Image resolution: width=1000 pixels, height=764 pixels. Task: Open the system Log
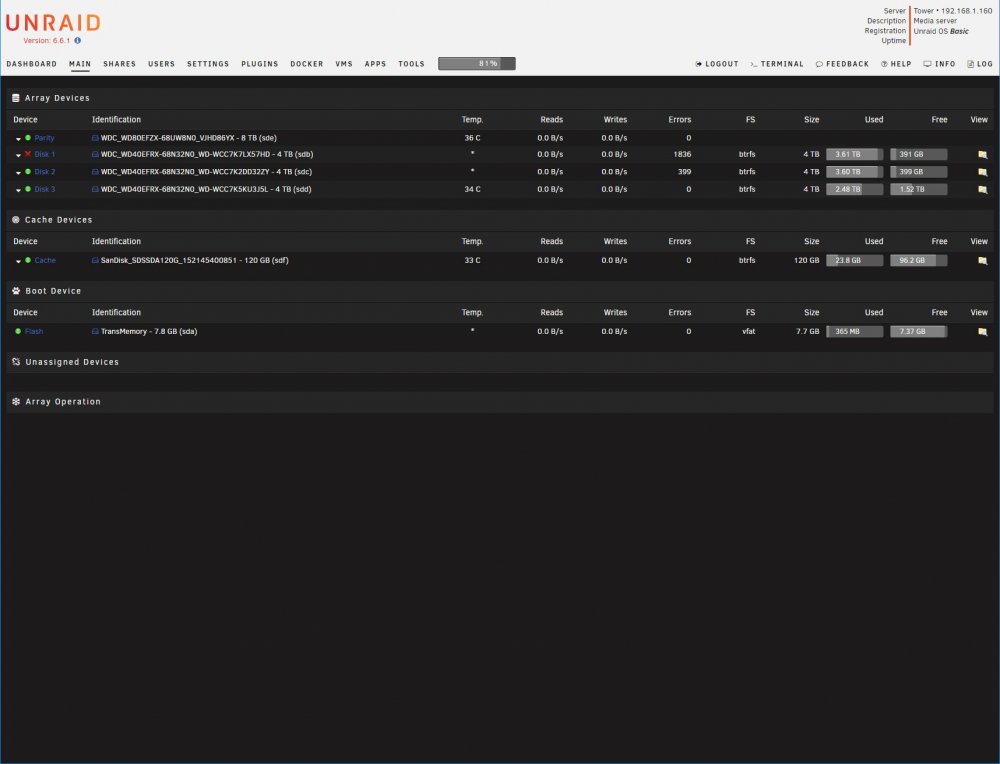point(980,64)
